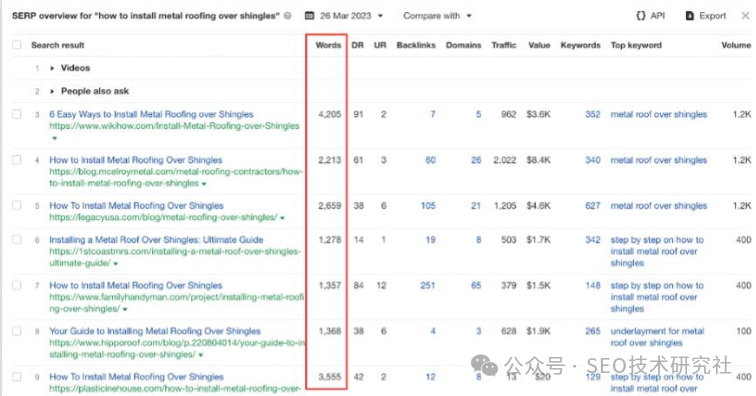The width and height of the screenshot is (756, 396).
Task: Click the API braces icon
Action: (640, 16)
